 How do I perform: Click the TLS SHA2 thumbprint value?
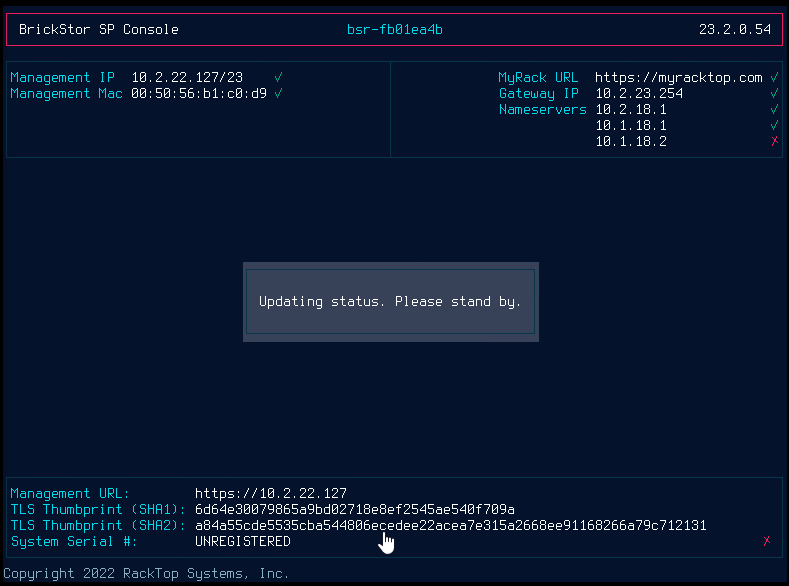450,525
